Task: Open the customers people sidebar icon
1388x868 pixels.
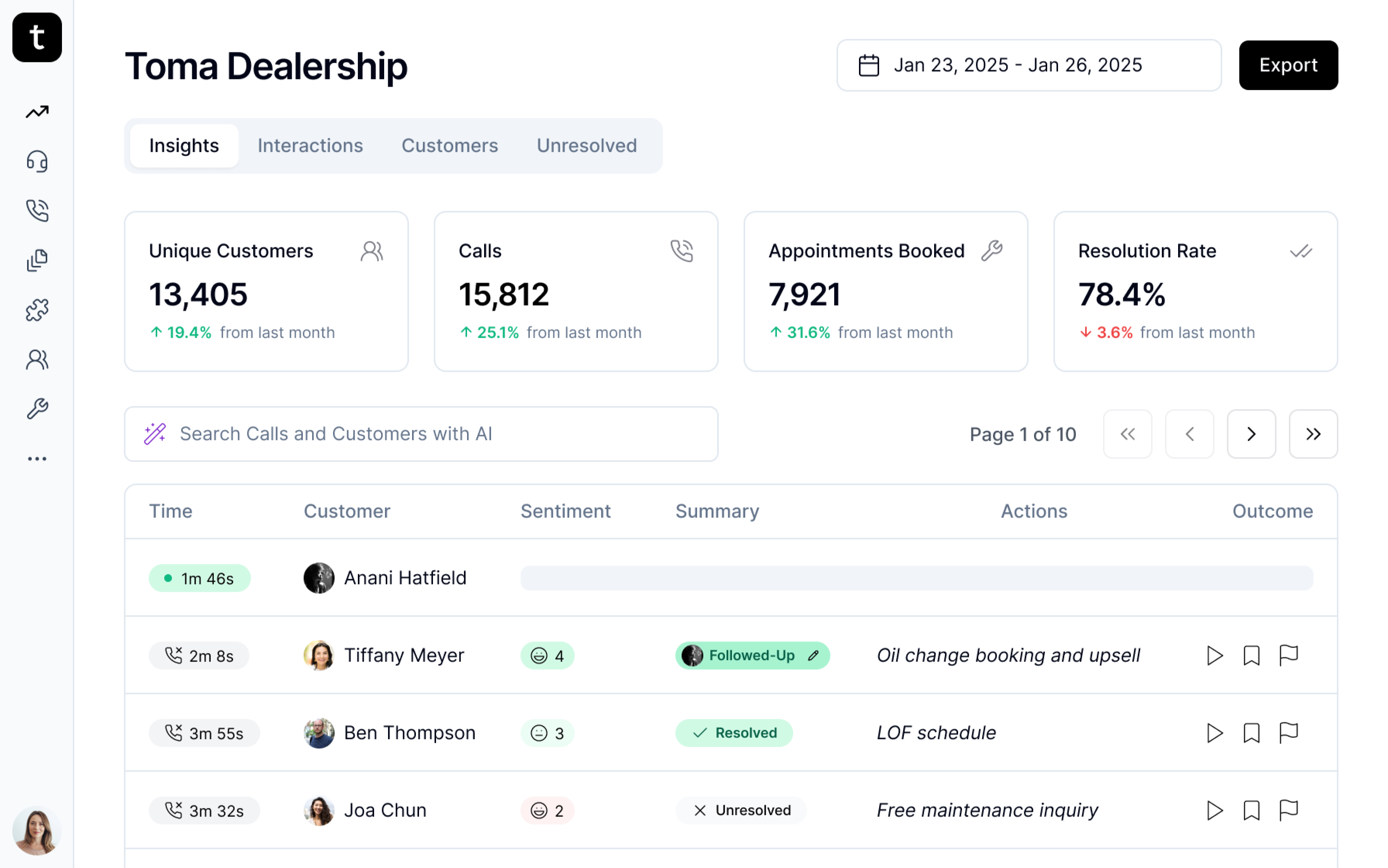Action: tap(37, 359)
